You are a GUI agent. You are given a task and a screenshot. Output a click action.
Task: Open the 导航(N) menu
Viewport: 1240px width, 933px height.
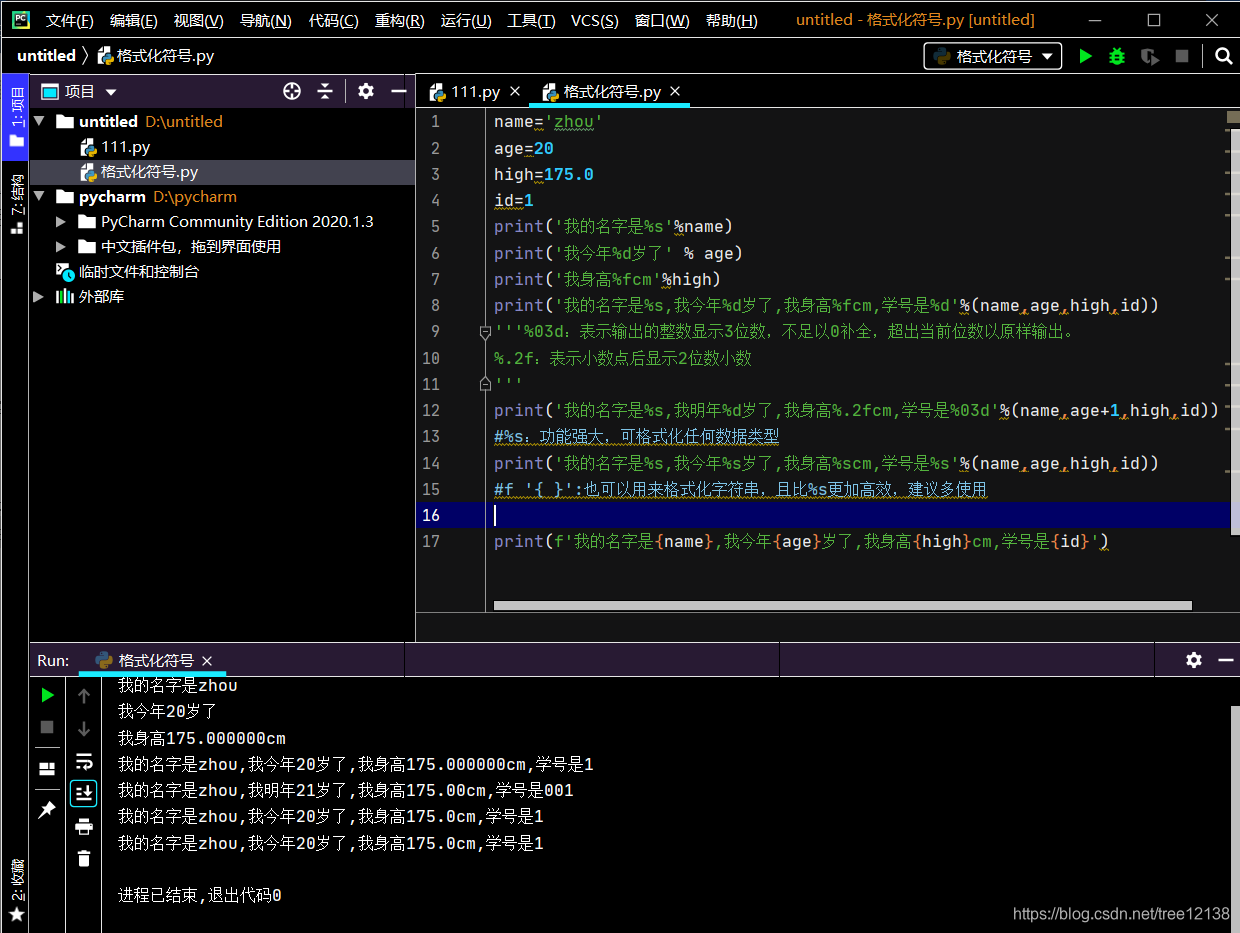tap(265, 20)
